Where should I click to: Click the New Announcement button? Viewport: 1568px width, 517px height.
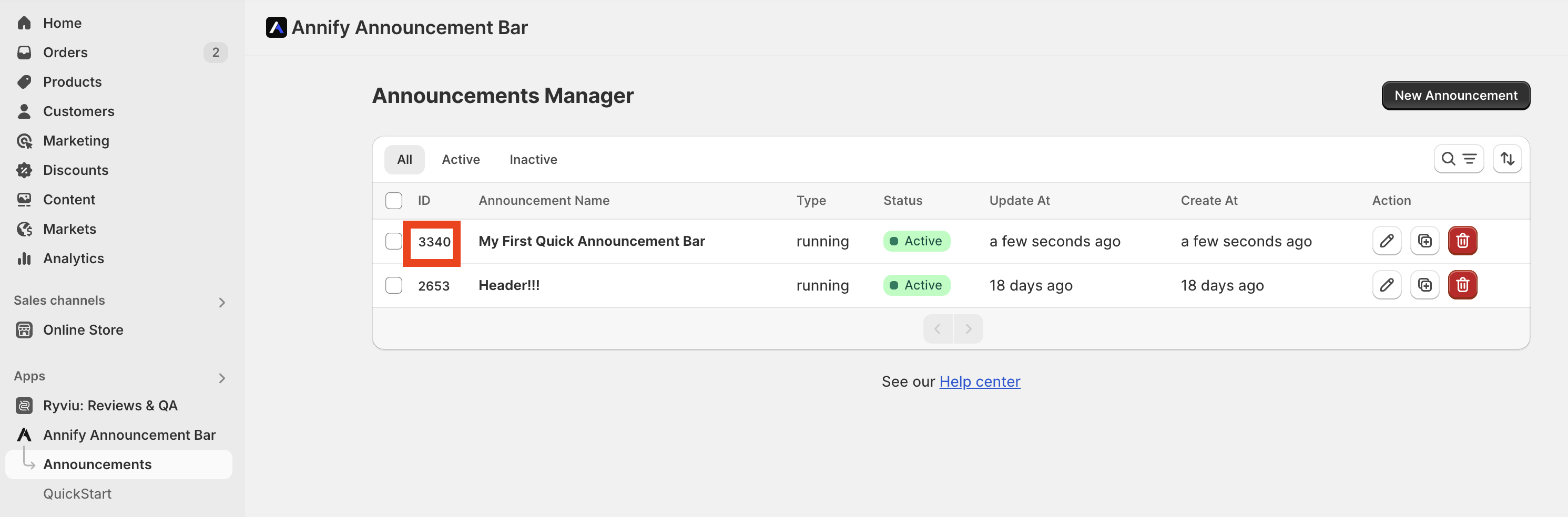coord(1455,96)
